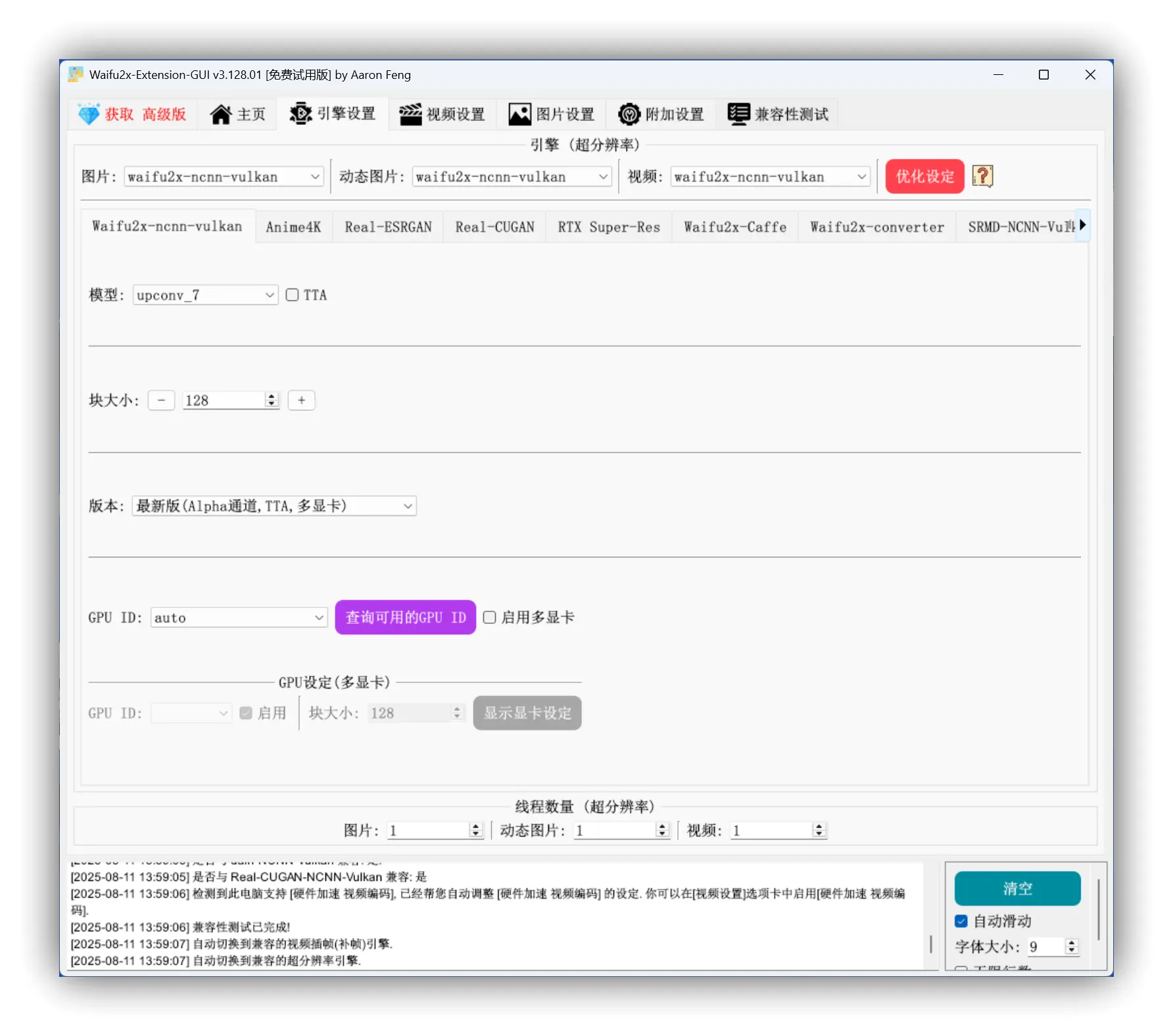Click the 查询可用的GPU ID button
This screenshot has width=1173, height=1036.
pos(405,617)
